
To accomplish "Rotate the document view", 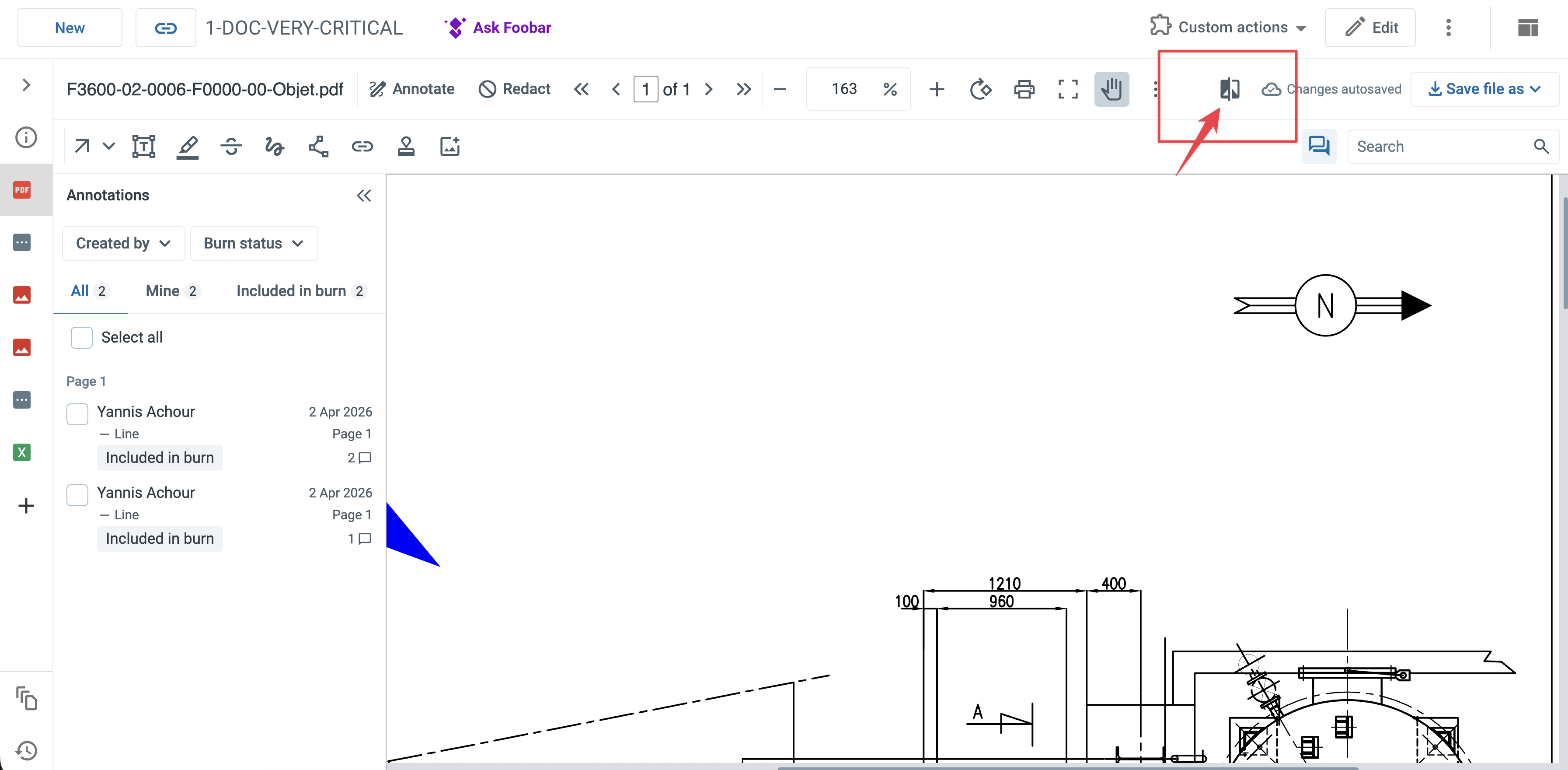I will pos(981,90).
